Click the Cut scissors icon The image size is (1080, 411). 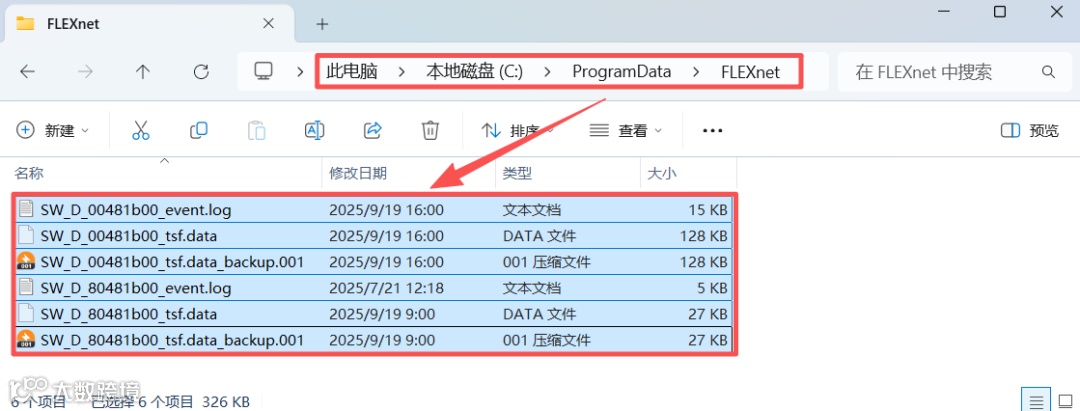(141, 130)
